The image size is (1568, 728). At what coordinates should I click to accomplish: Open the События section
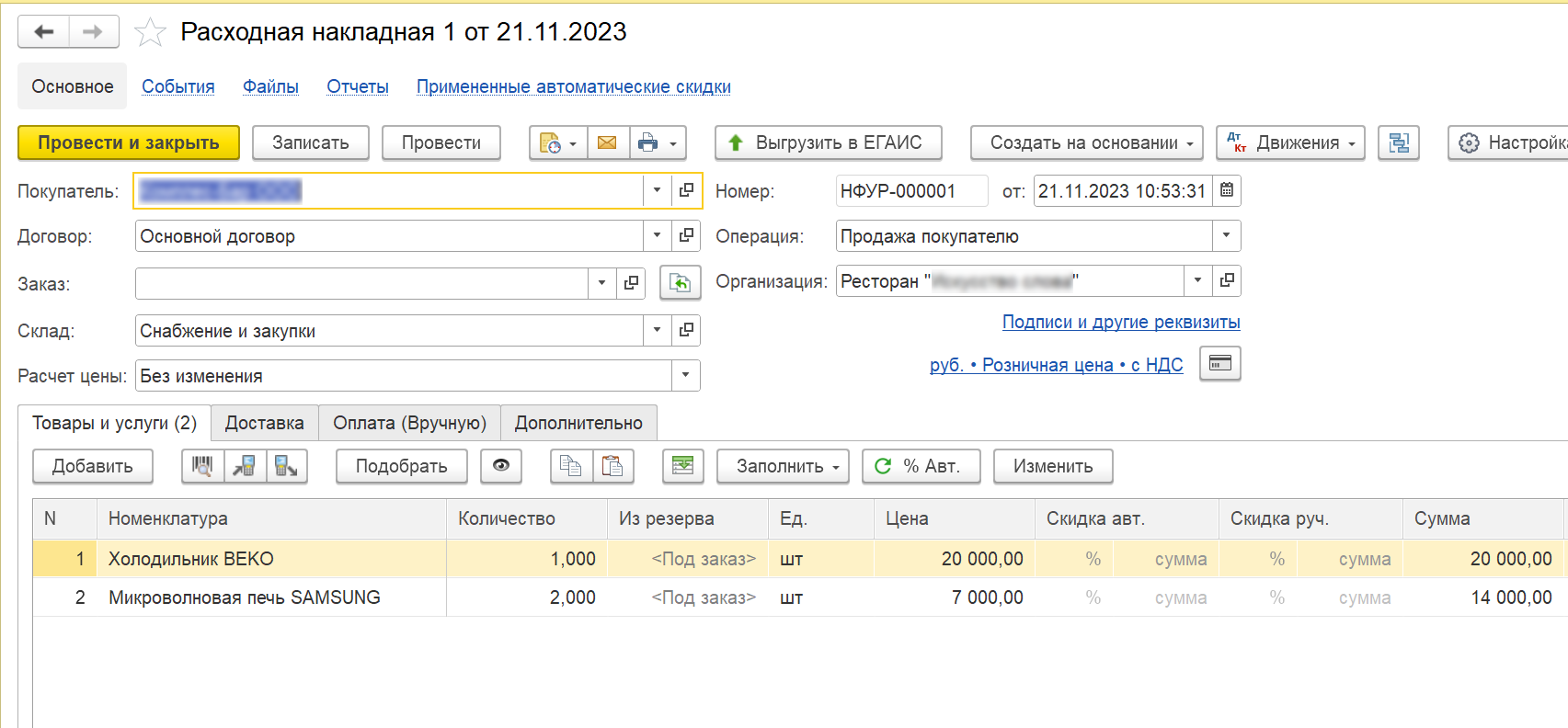(x=178, y=86)
